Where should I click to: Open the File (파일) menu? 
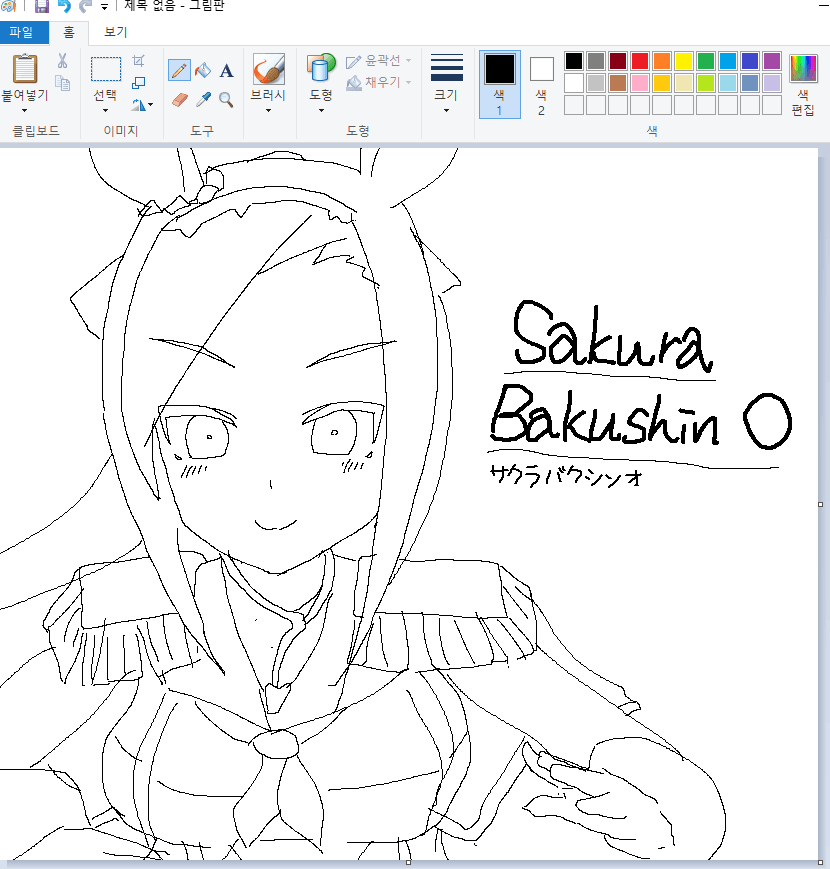tap(24, 32)
